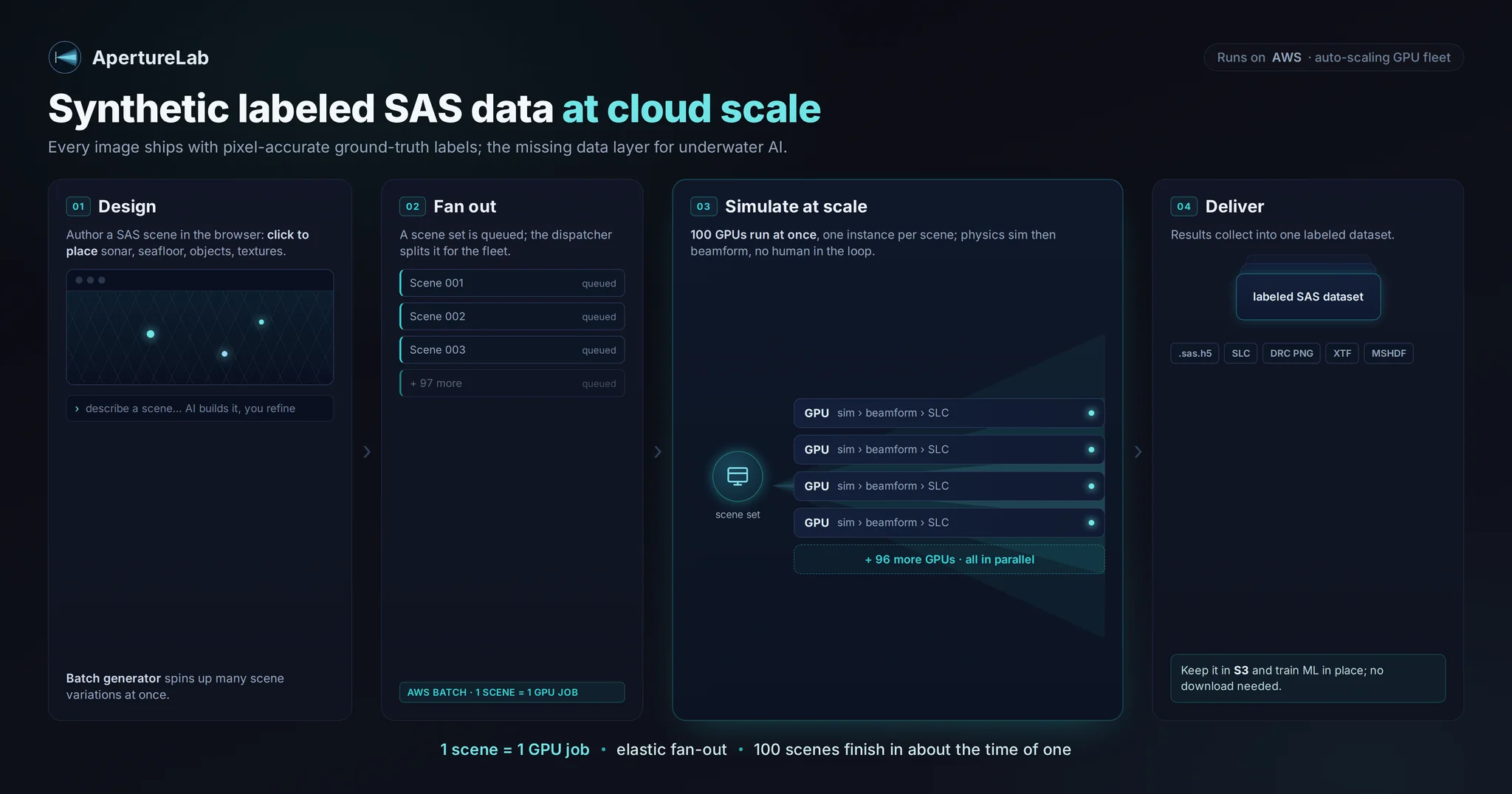Click the .sas.h5 format tag
This screenshot has height=794, width=1512.
click(x=1195, y=353)
